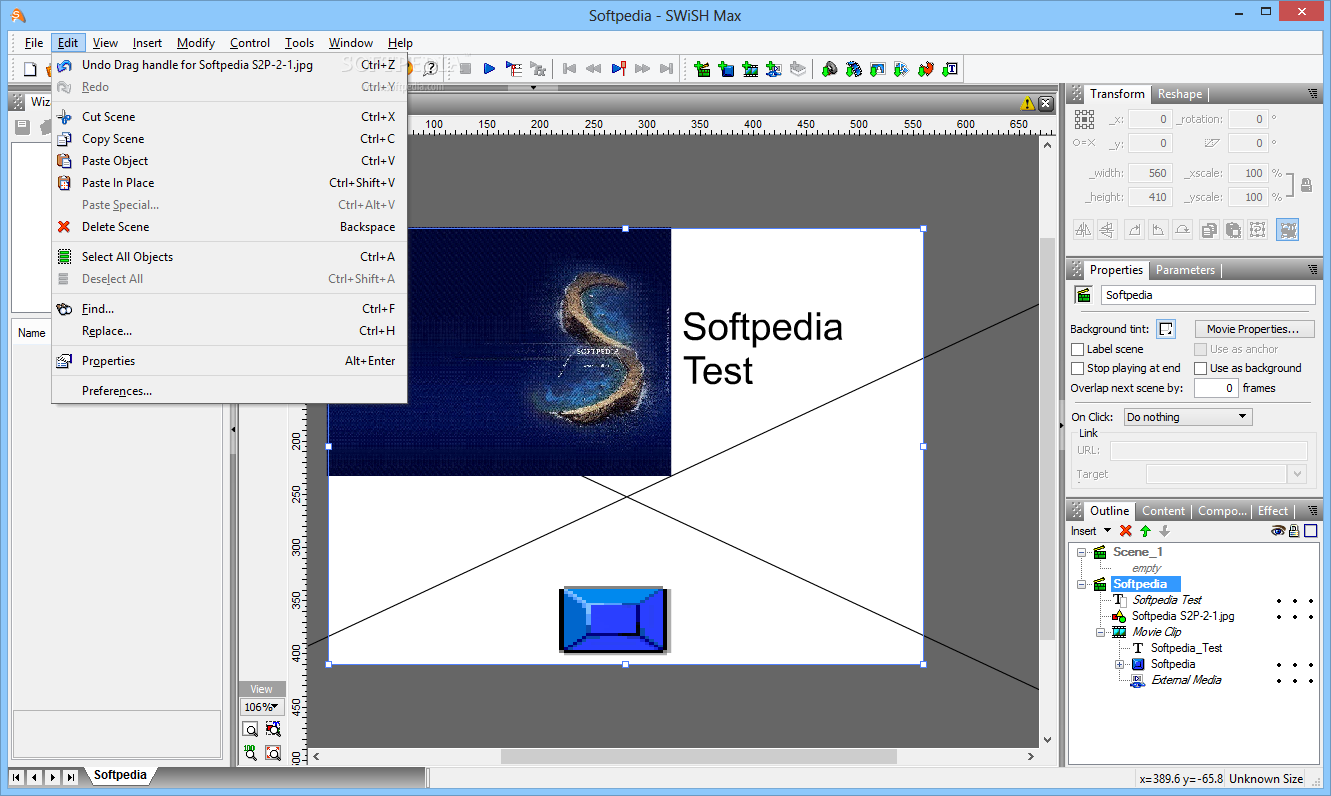
Task: Click the Go to start playback icon
Action: [x=569, y=69]
